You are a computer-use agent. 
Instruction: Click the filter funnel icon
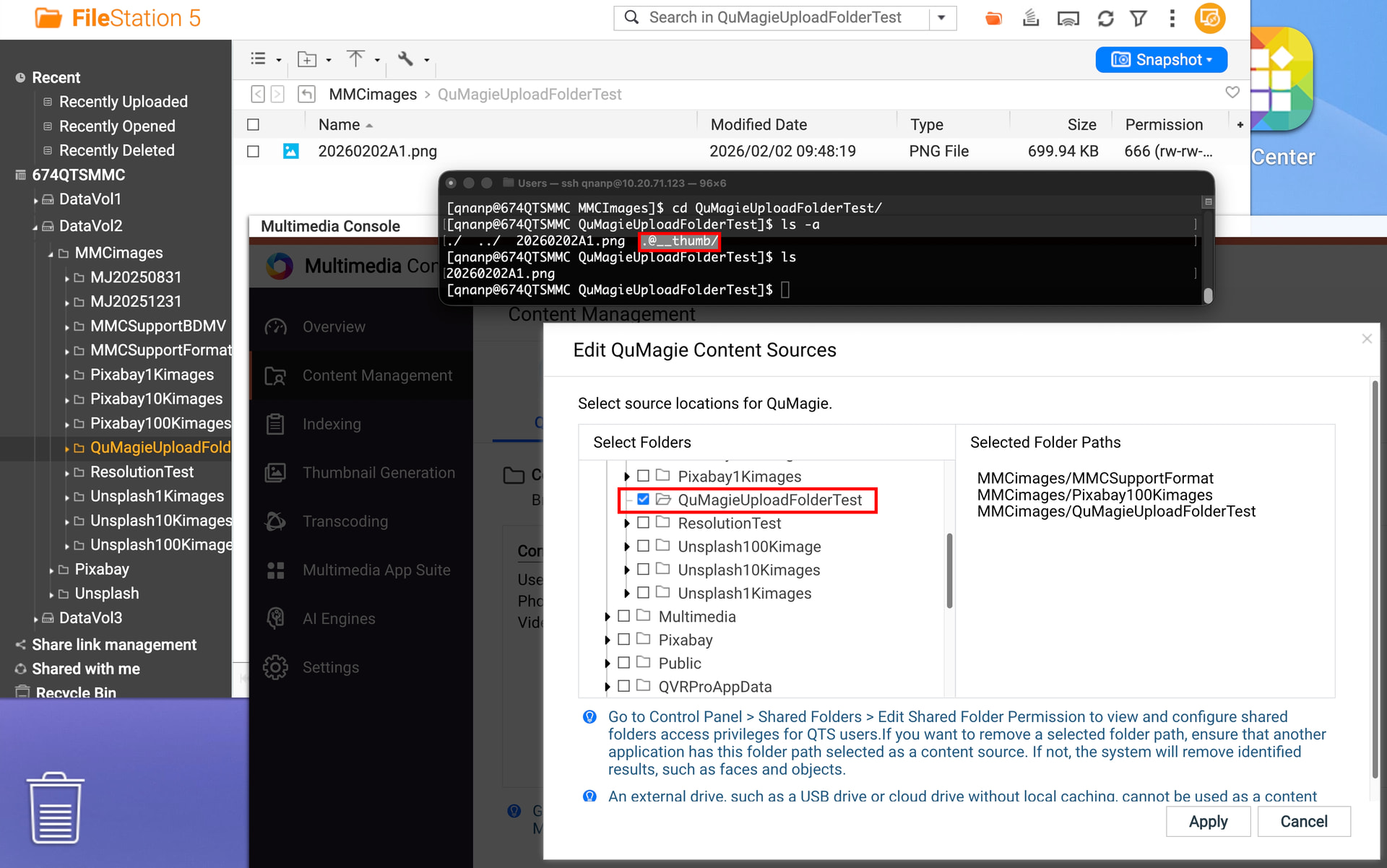[x=1138, y=19]
